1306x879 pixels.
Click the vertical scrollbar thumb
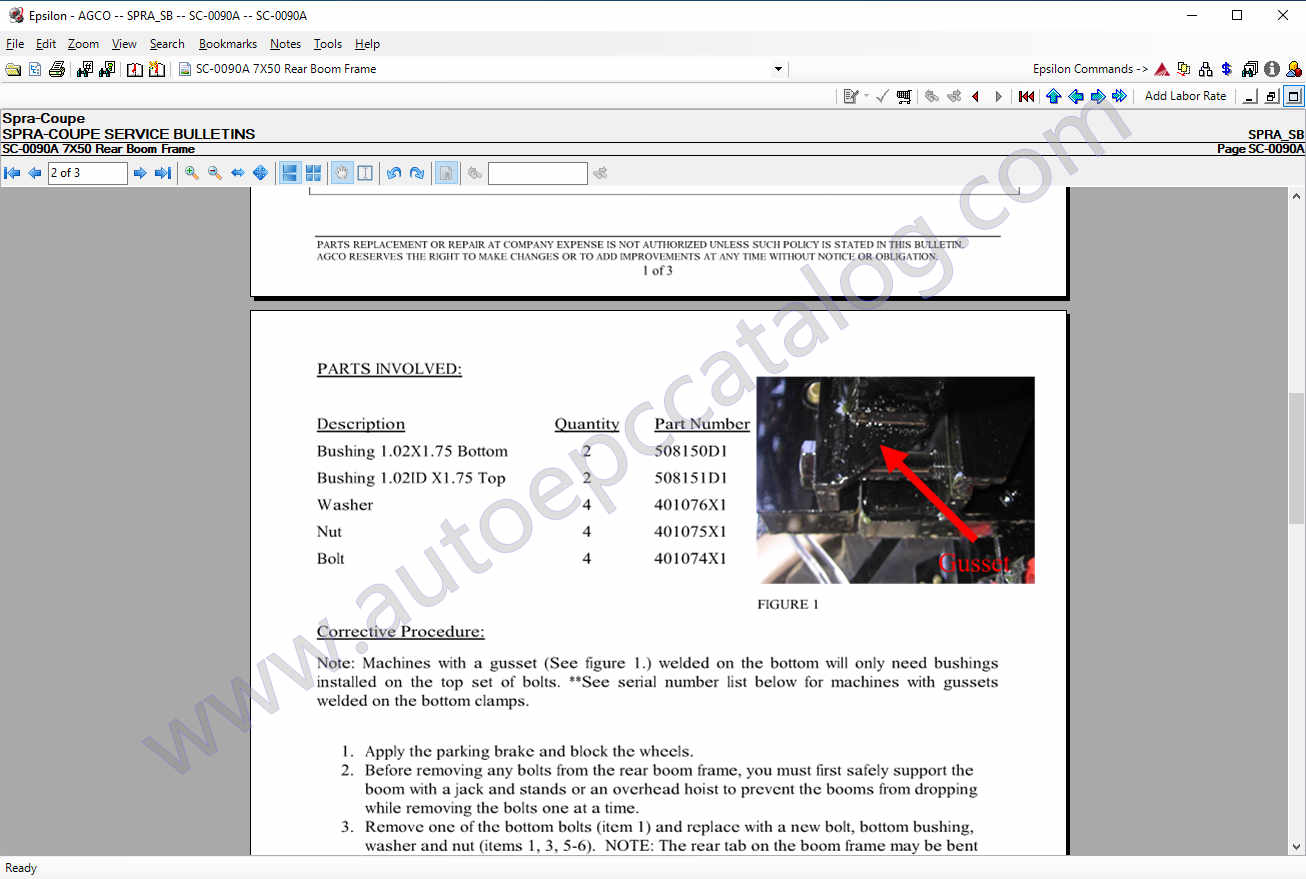click(1296, 457)
